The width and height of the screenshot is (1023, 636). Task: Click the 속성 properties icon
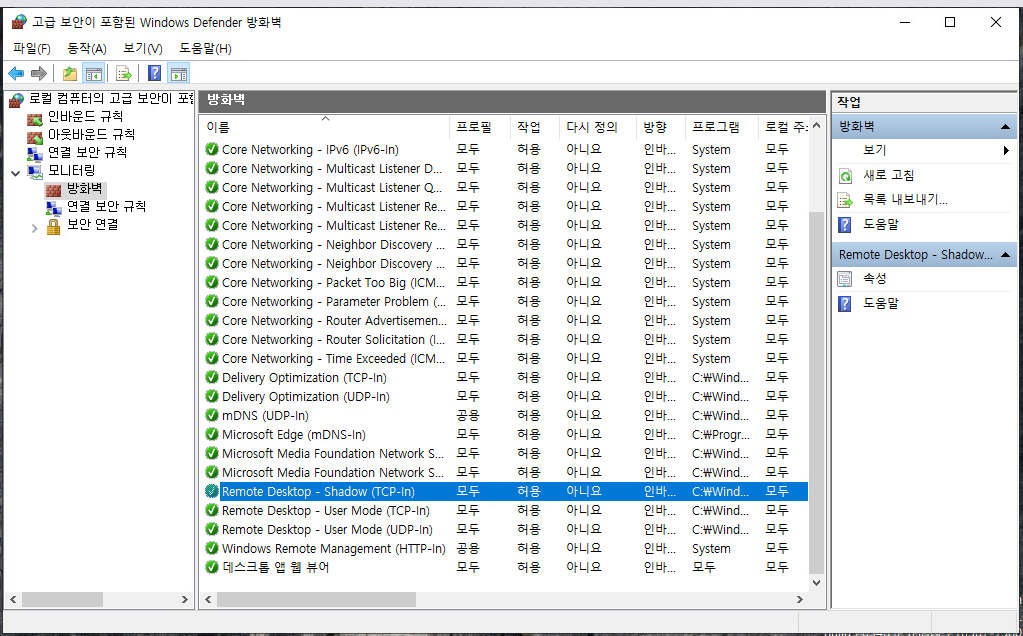point(845,279)
